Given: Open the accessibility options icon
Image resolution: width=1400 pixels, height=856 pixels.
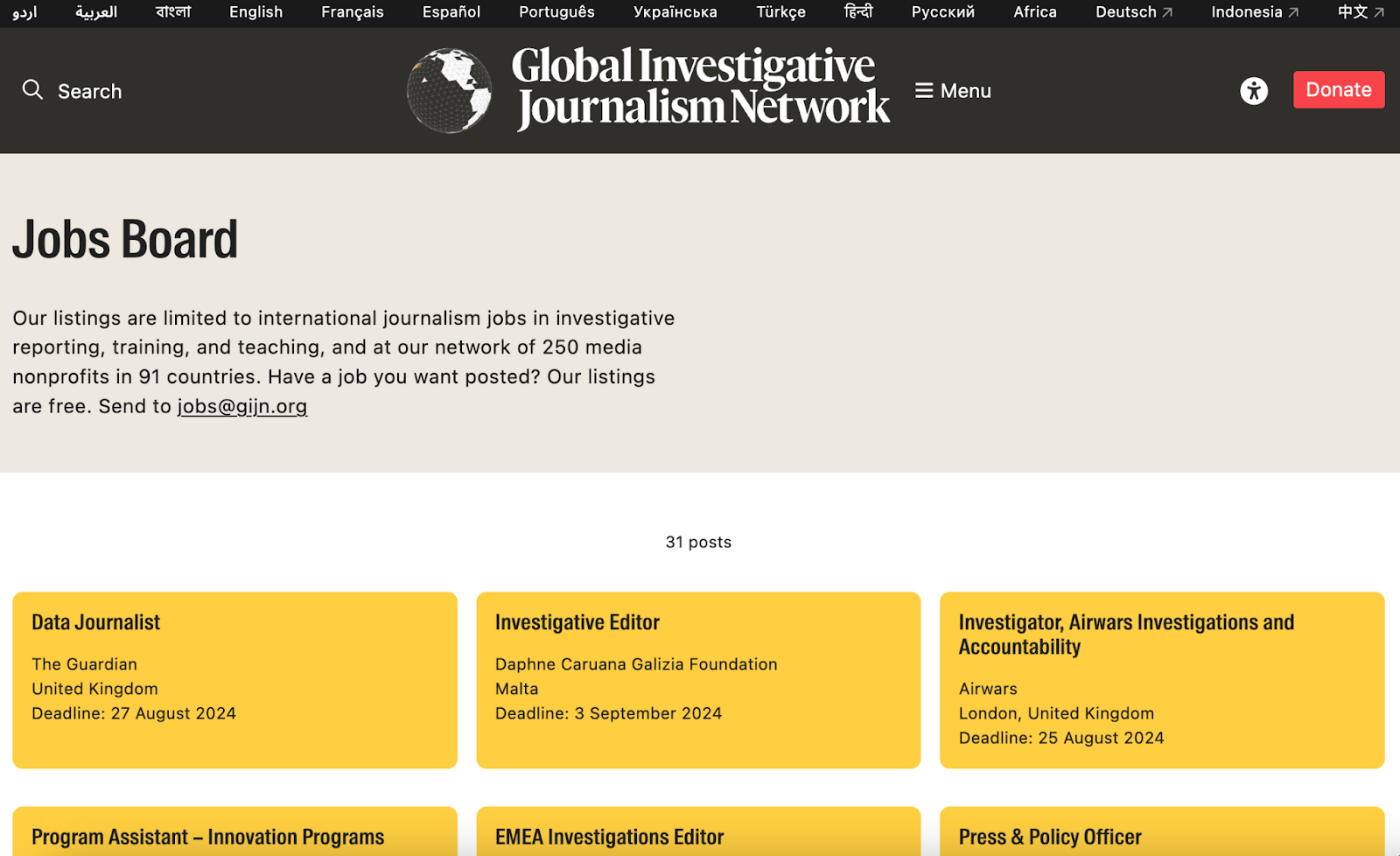Looking at the screenshot, I should point(1254,90).
